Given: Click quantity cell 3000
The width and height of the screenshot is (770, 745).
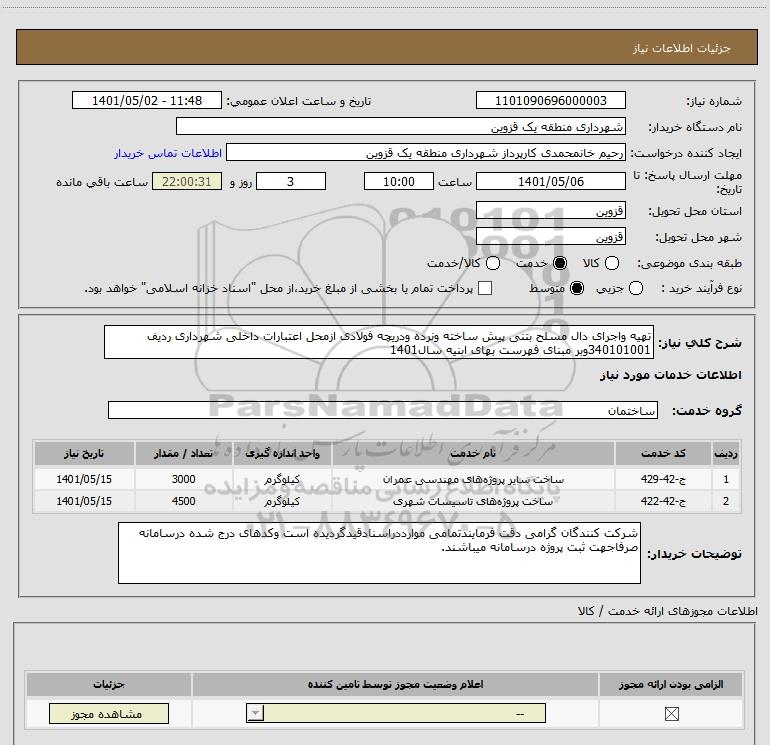Looking at the screenshot, I should 183,479.
